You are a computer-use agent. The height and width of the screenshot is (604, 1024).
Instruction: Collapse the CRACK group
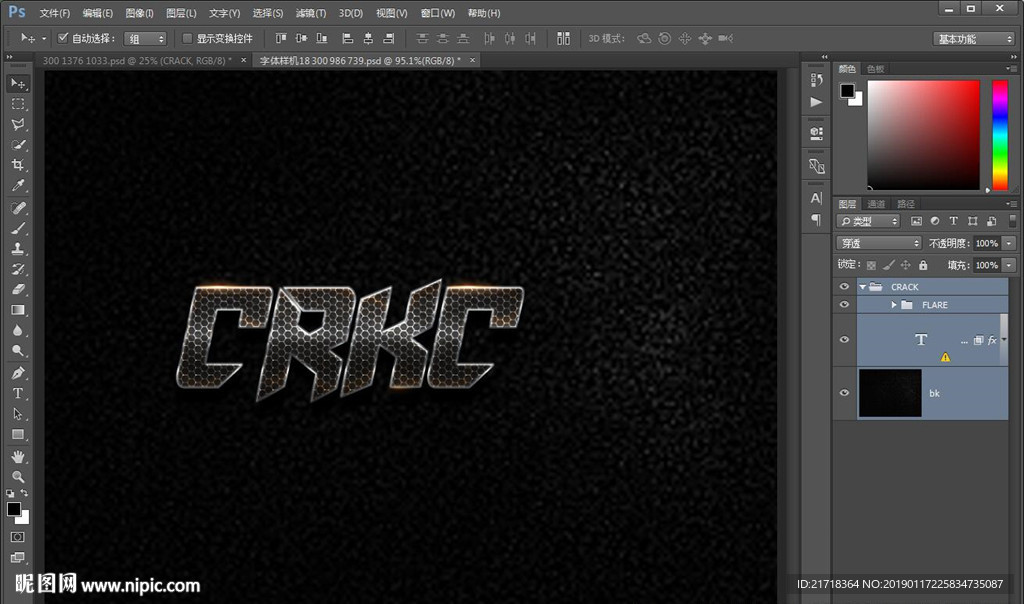pyautogui.click(x=862, y=287)
